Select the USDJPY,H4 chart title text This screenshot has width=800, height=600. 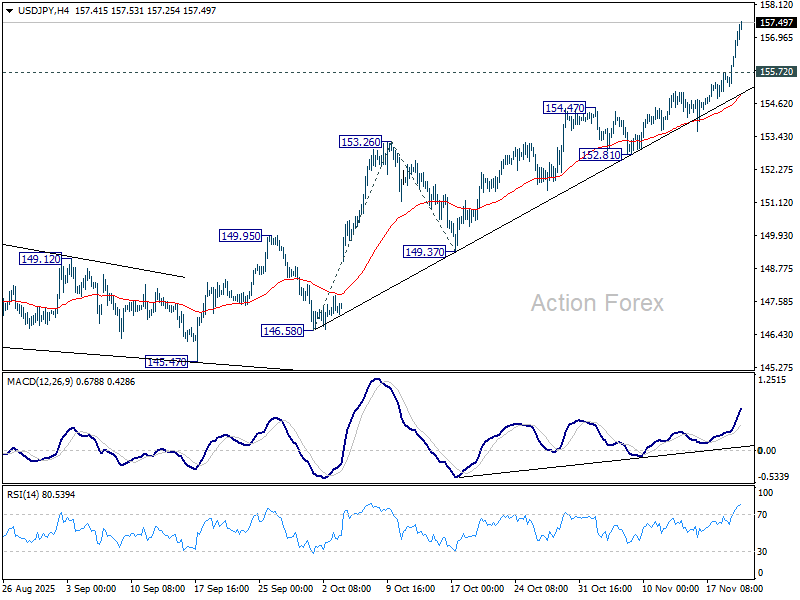42,9
